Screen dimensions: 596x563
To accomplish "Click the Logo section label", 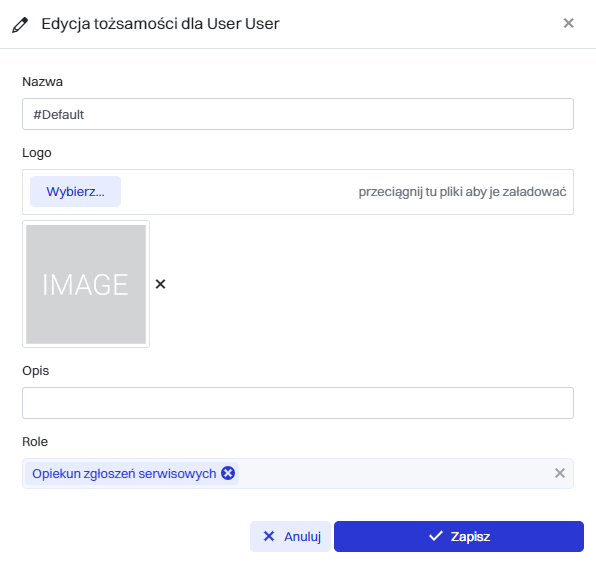I will tap(37, 153).
